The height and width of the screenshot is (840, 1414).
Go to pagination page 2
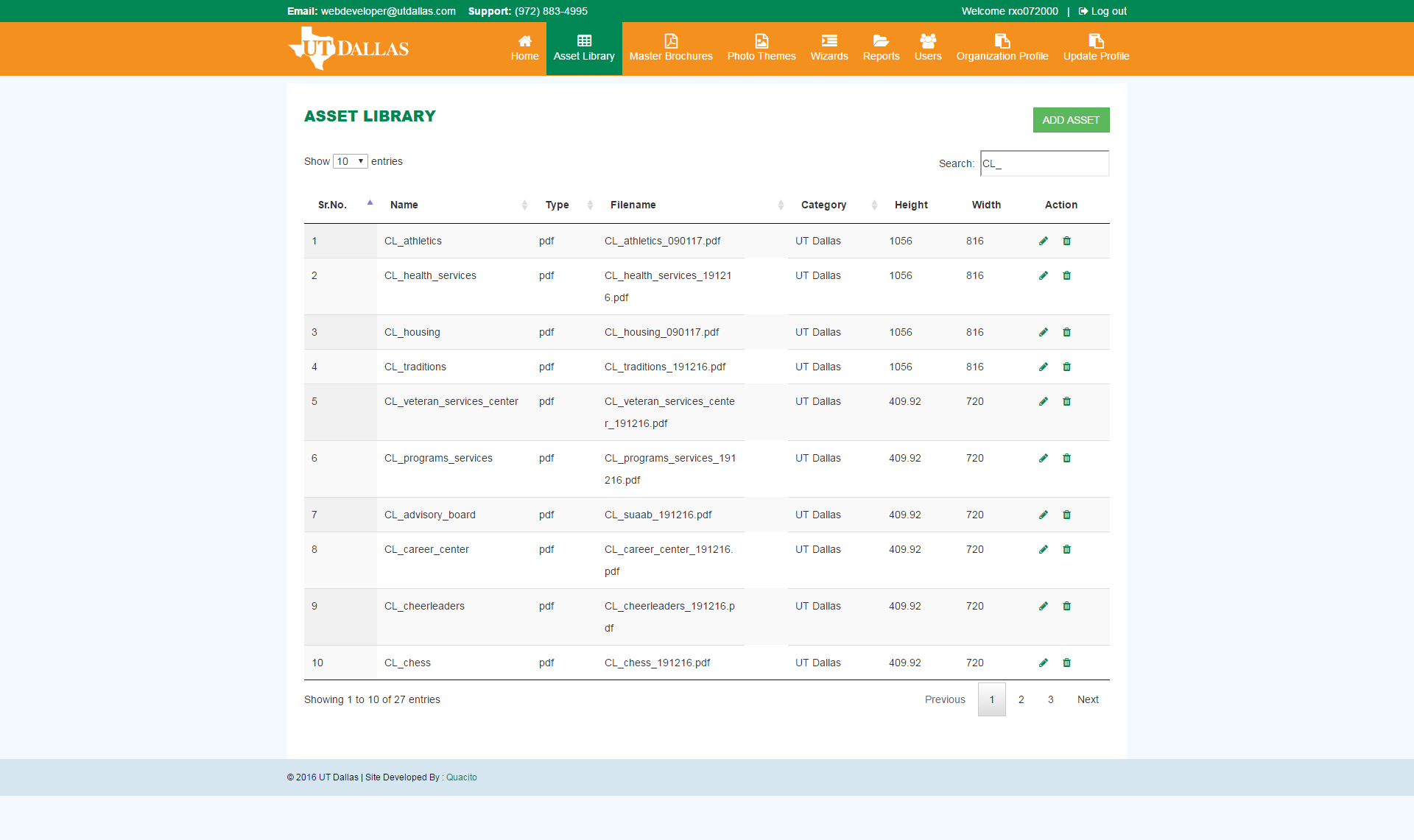(1021, 699)
